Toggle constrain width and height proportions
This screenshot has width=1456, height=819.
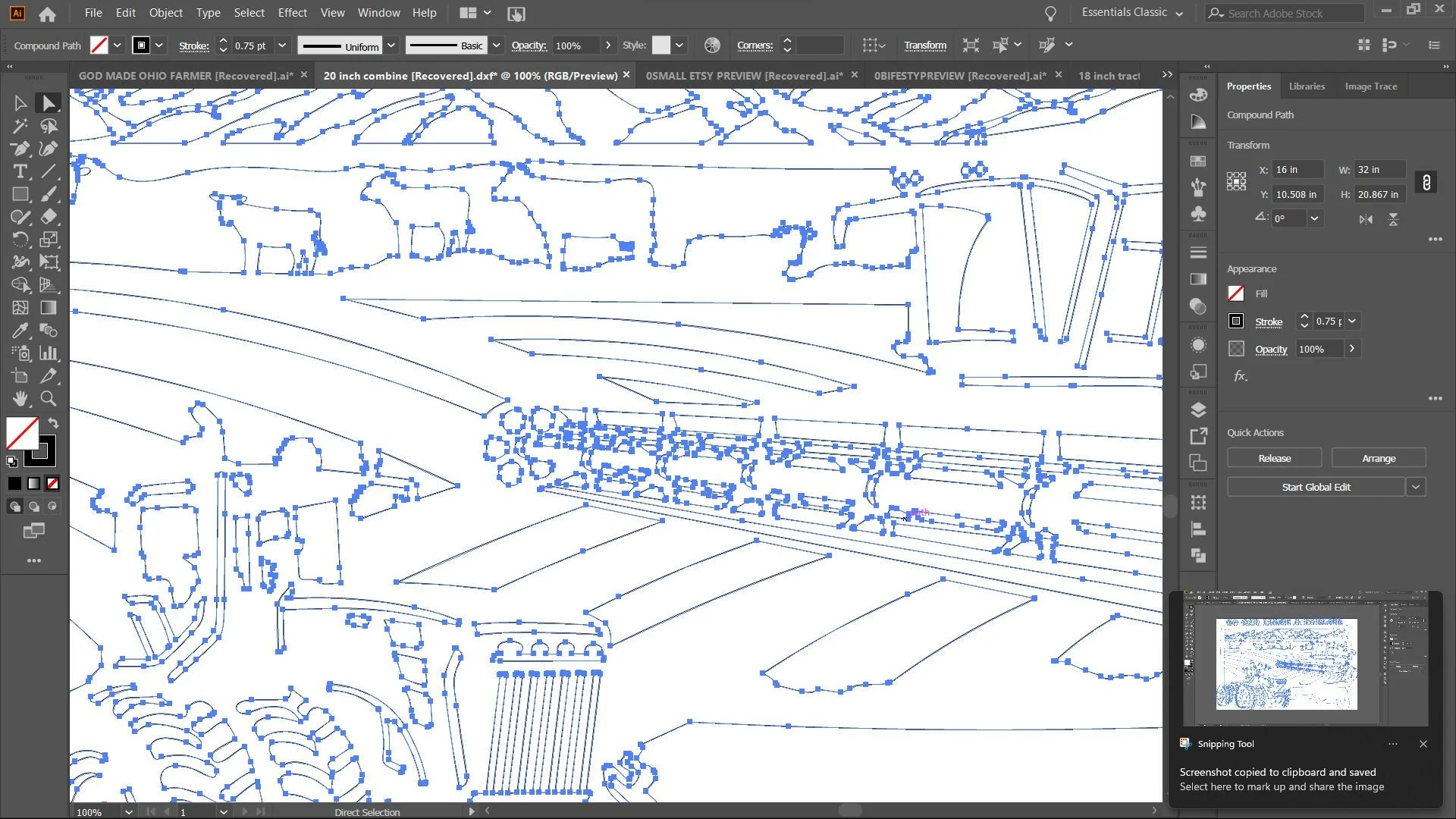[1426, 182]
